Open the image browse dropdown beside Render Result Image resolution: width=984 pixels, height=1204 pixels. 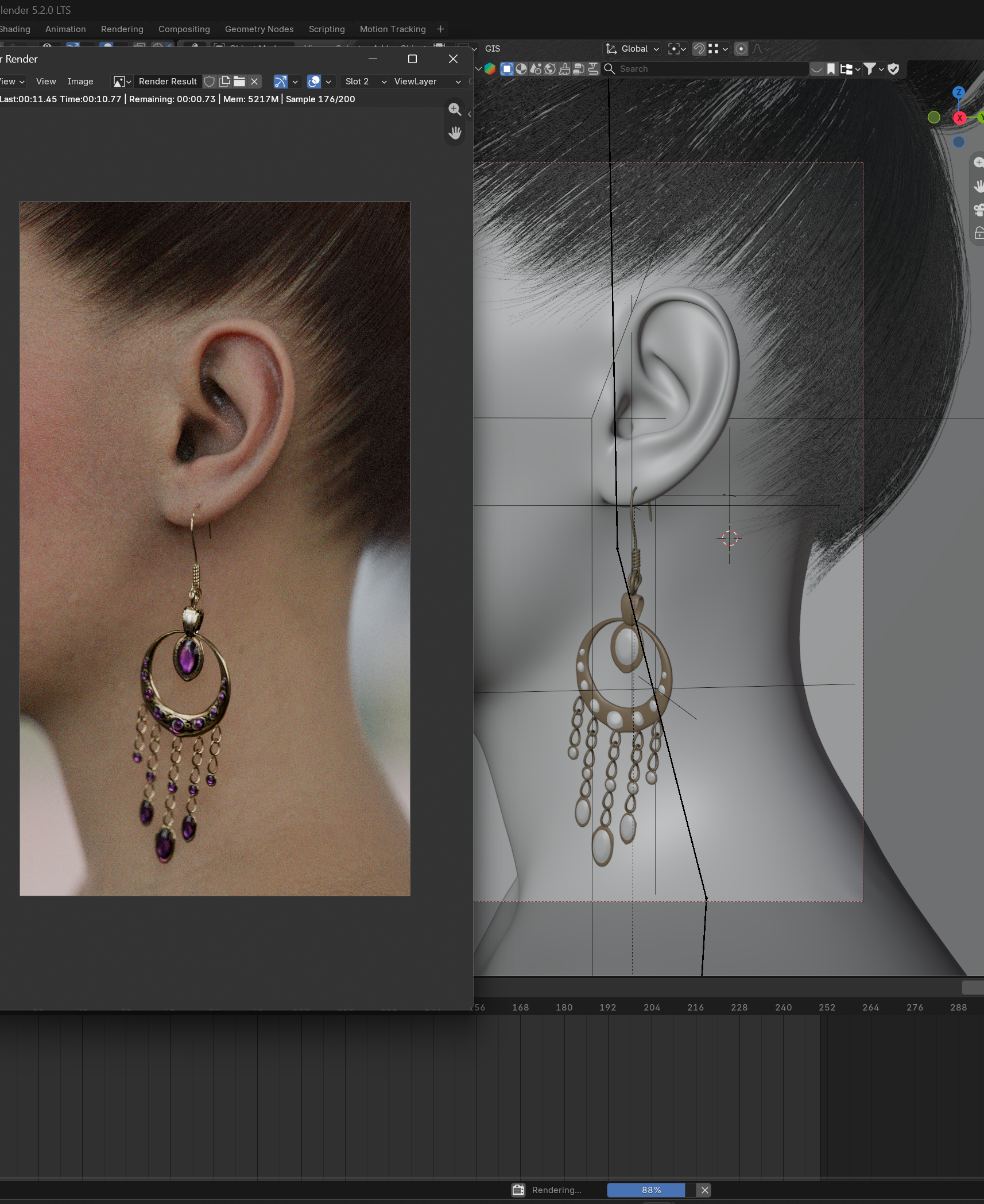122,82
